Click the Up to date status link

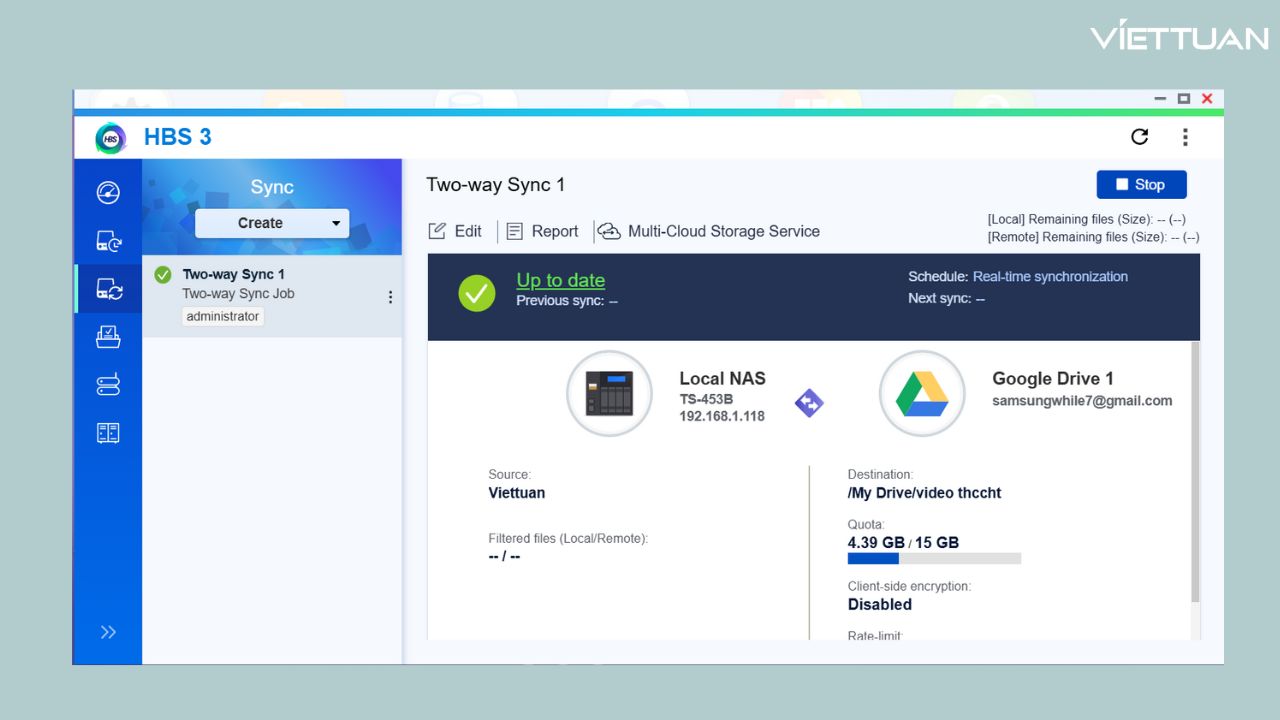click(560, 280)
